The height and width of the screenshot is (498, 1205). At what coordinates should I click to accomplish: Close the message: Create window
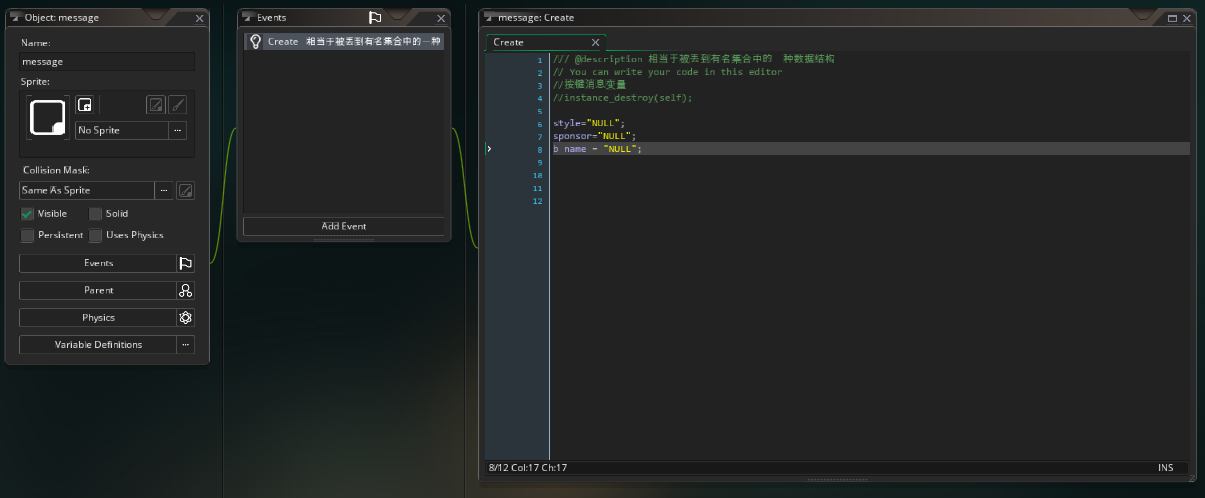[x=1187, y=17]
